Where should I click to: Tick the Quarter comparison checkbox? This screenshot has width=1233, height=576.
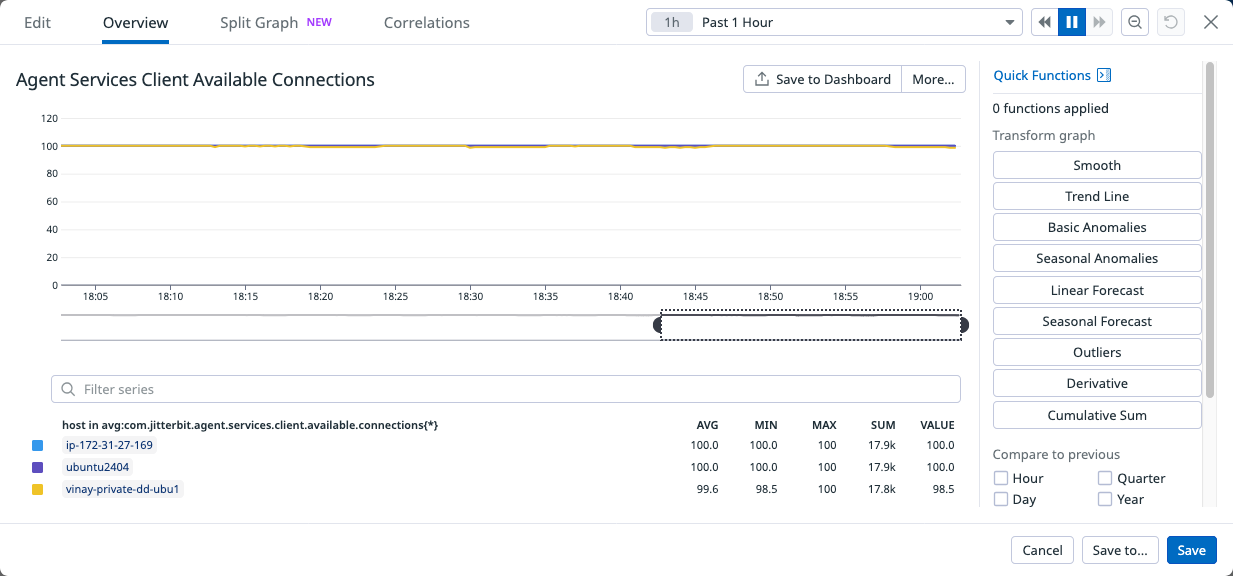click(1105, 479)
